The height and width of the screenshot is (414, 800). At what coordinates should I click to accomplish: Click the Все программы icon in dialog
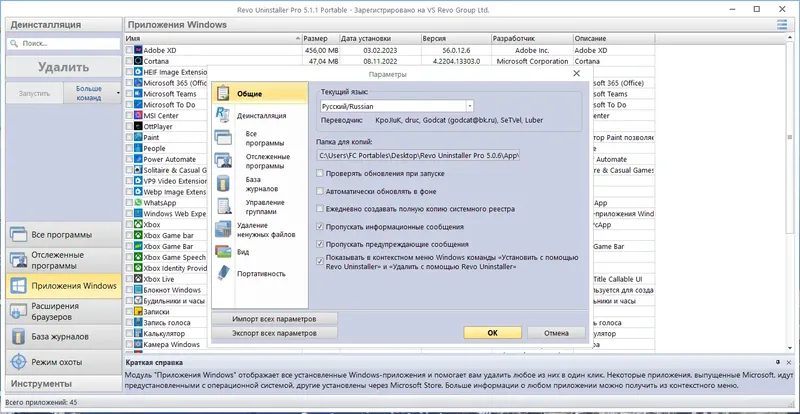pos(223,138)
